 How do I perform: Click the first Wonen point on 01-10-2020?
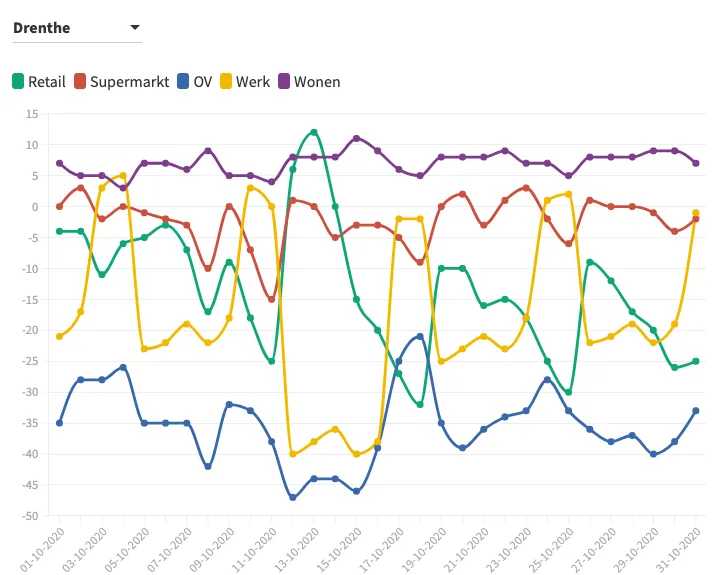tap(60, 163)
